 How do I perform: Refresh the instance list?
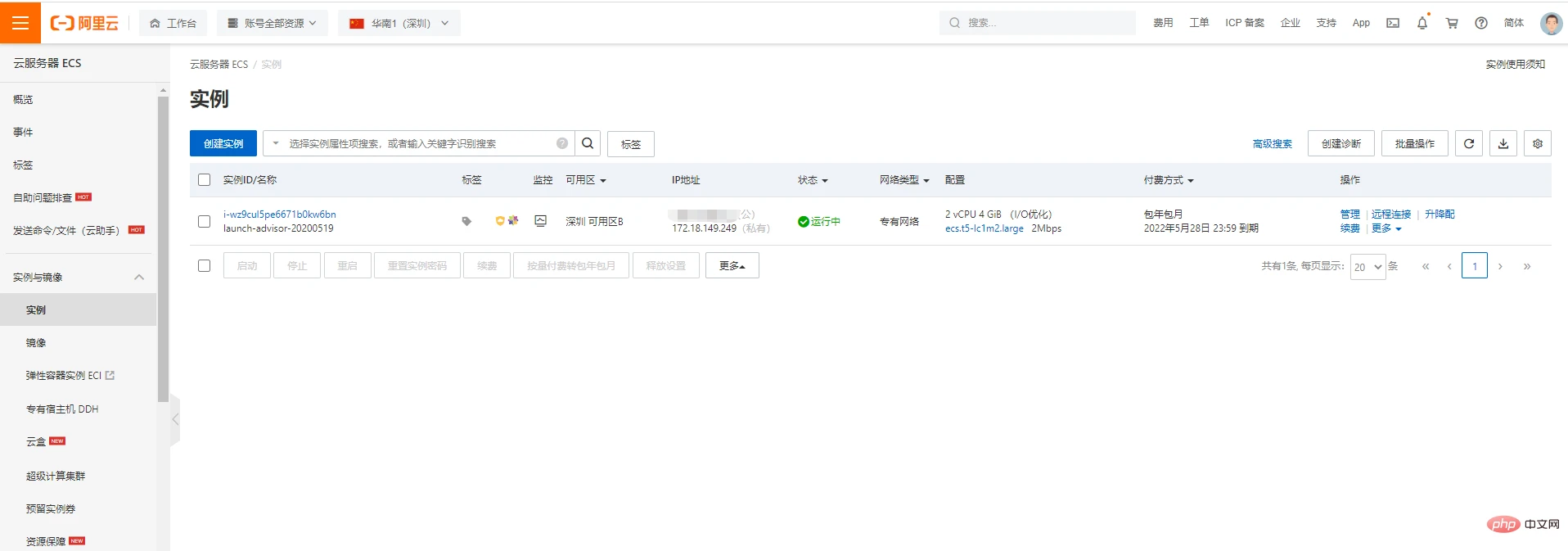tap(1469, 143)
